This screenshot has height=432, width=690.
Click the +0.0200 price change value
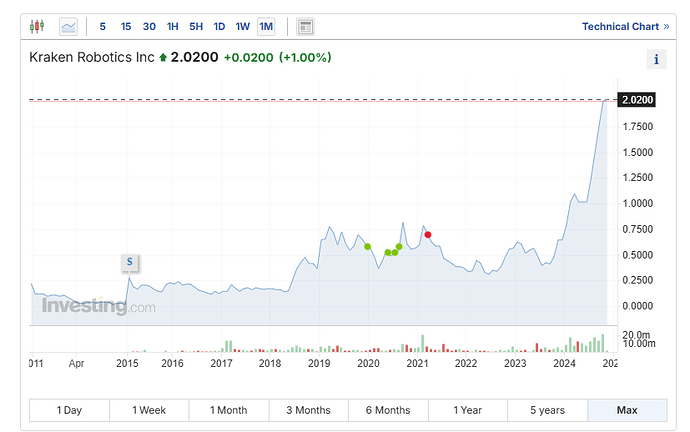[x=249, y=58]
